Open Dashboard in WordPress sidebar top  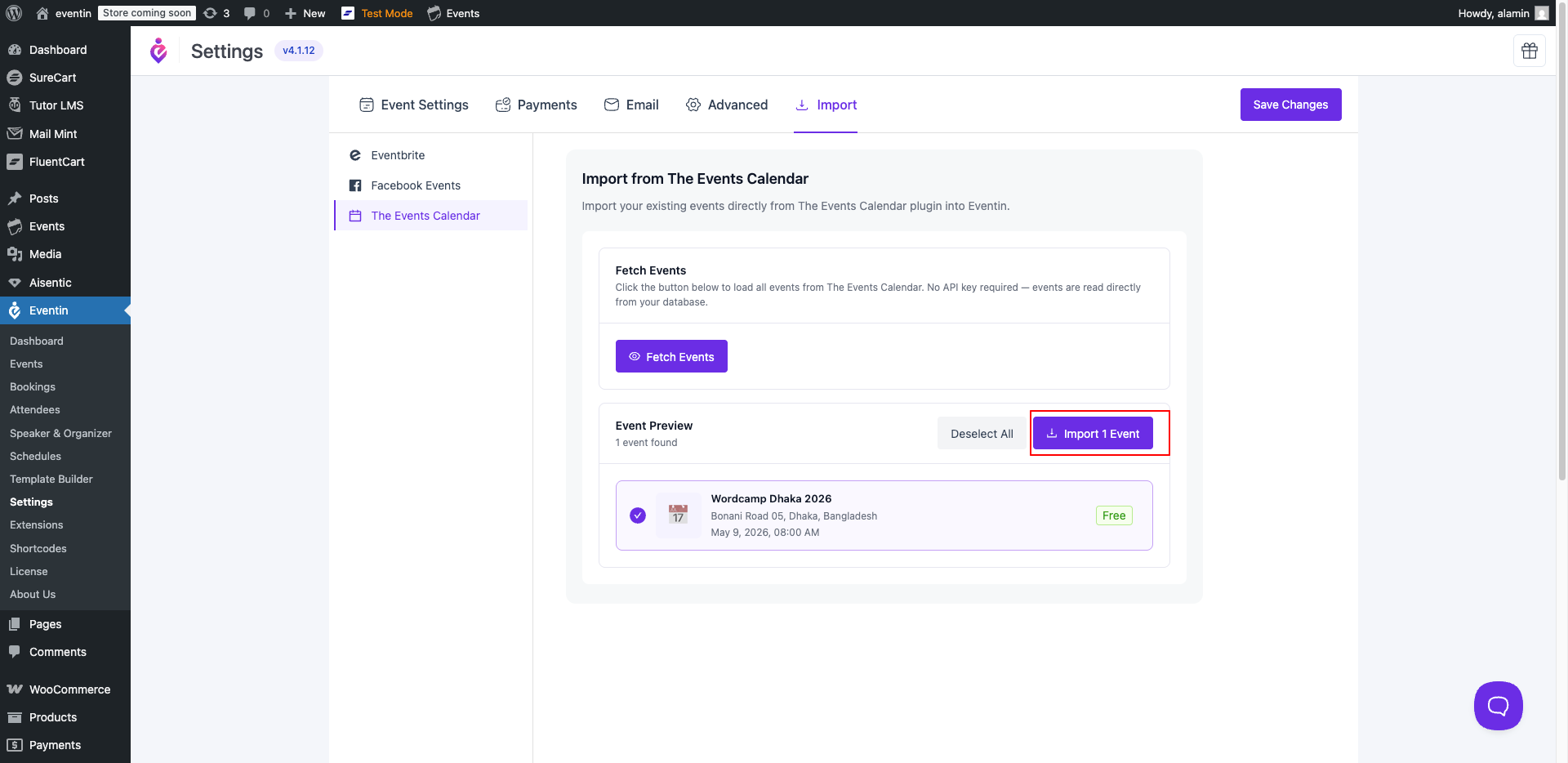coord(65,50)
